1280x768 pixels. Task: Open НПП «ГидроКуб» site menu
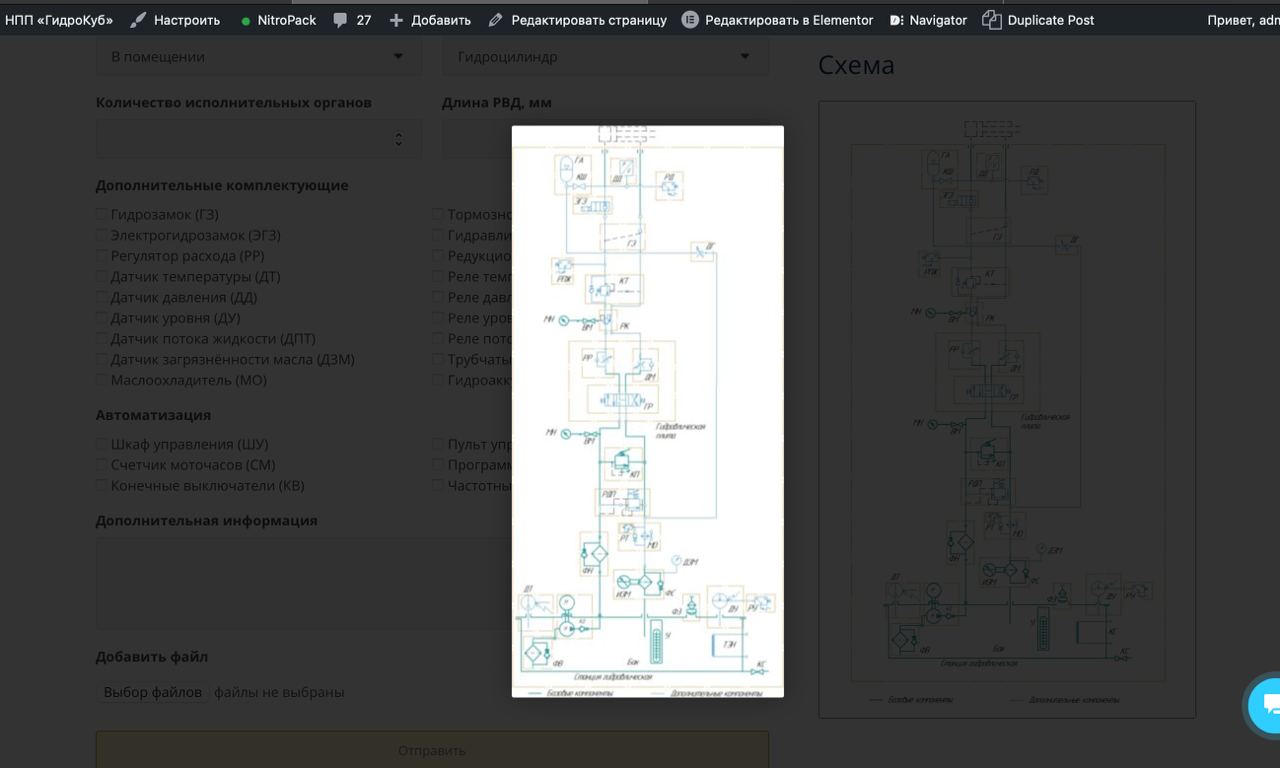pyautogui.click(x=59, y=20)
